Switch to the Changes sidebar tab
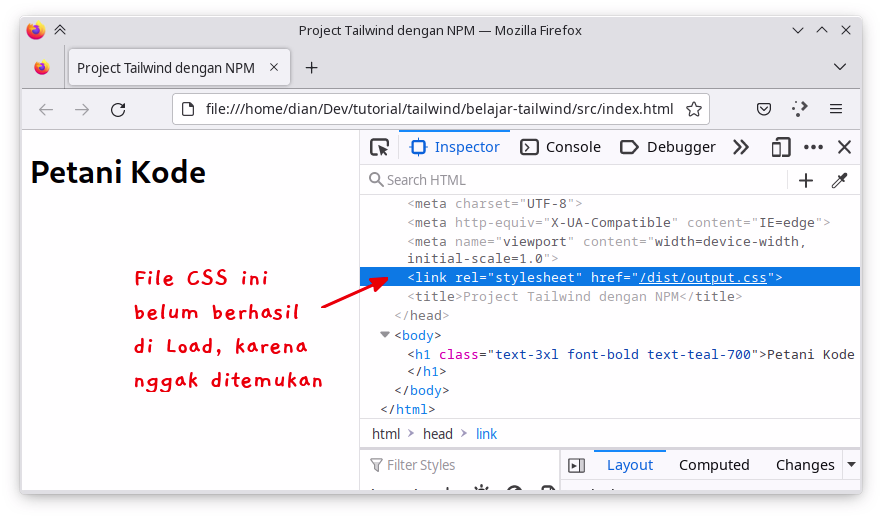The width and height of the screenshot is (882, 518). point(805,465)
